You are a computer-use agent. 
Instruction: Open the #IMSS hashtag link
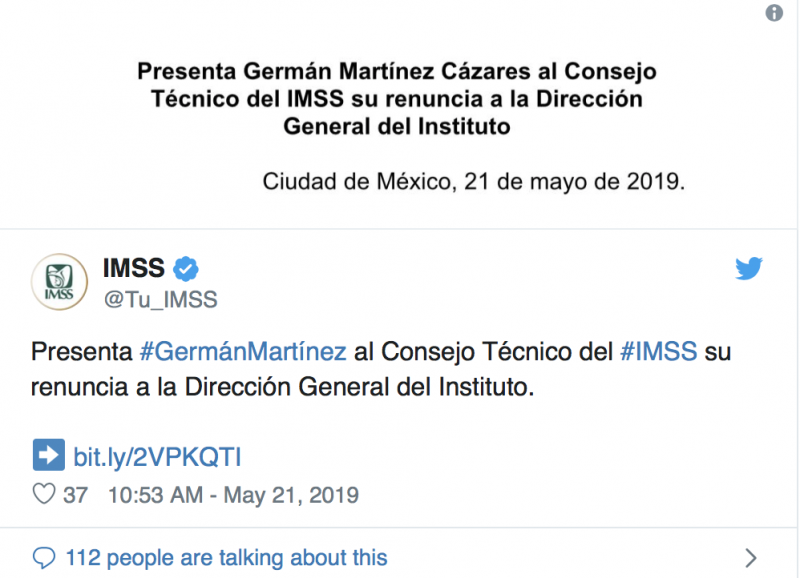659,352
